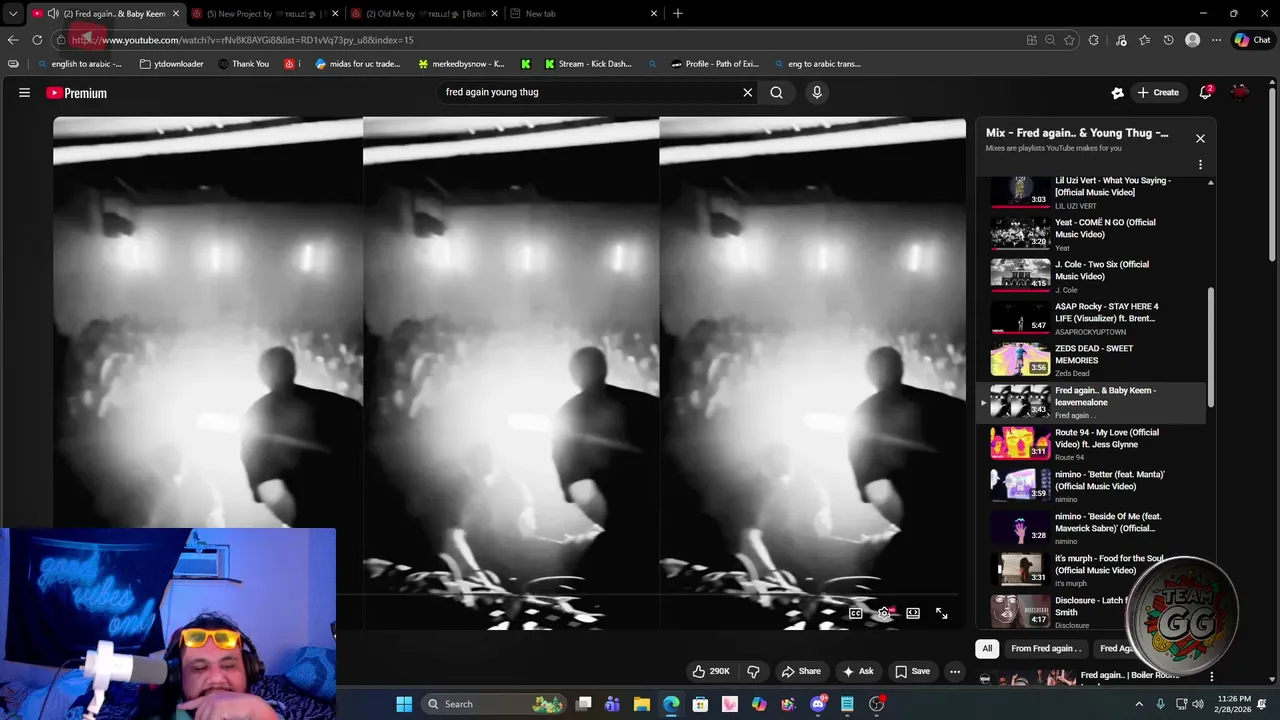
Task: Toggle closed captions on video
Action: point(856,613)
